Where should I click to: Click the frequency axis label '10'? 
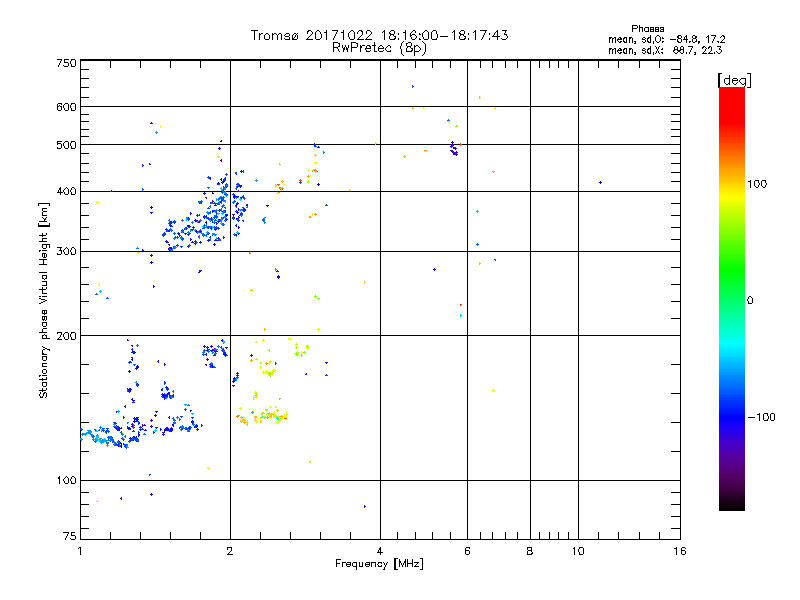578,551
